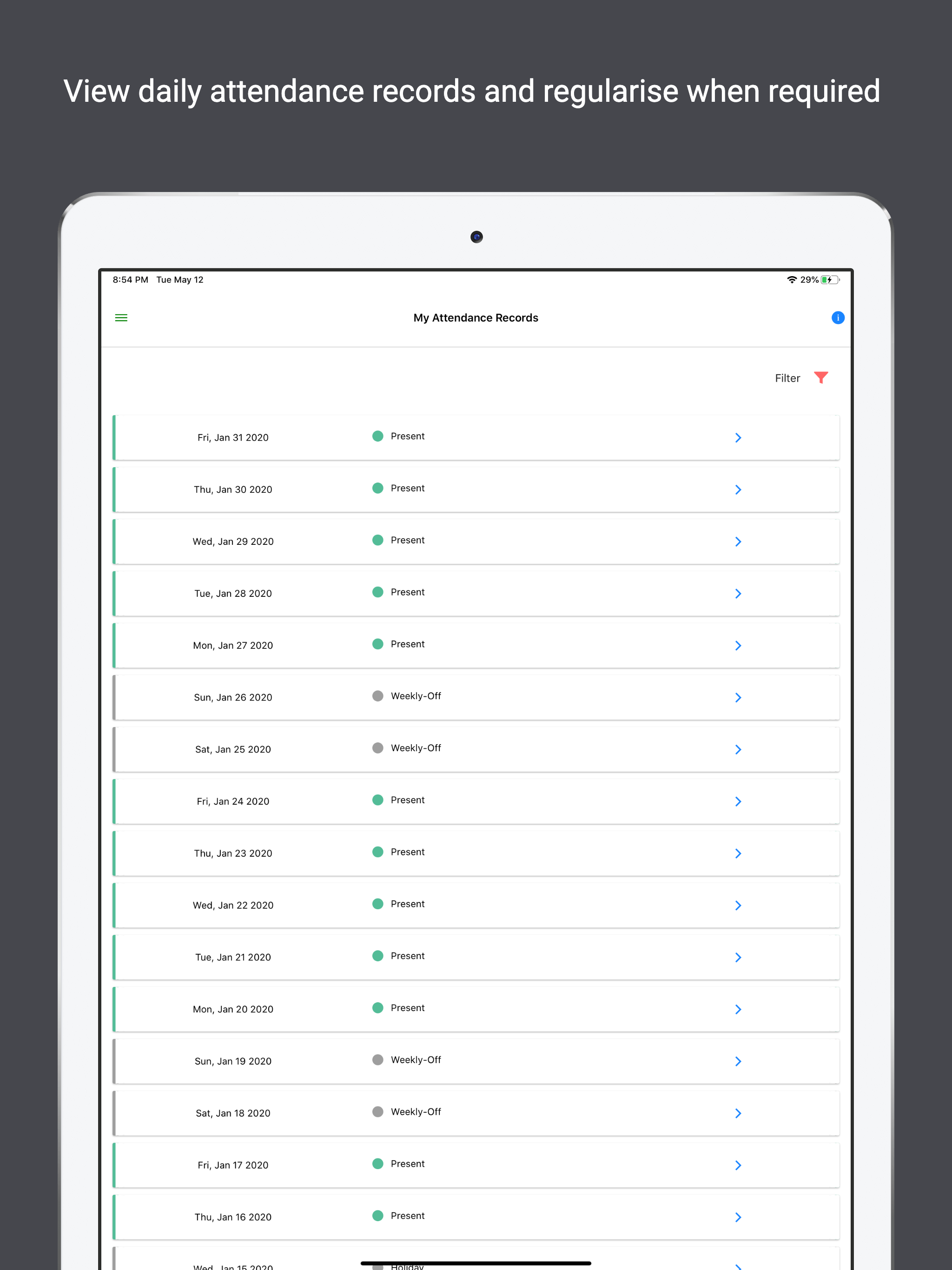Open details chevron for Fri, Jan 24 2020
The image size is (952, 1270).
(x=738, y=801)
